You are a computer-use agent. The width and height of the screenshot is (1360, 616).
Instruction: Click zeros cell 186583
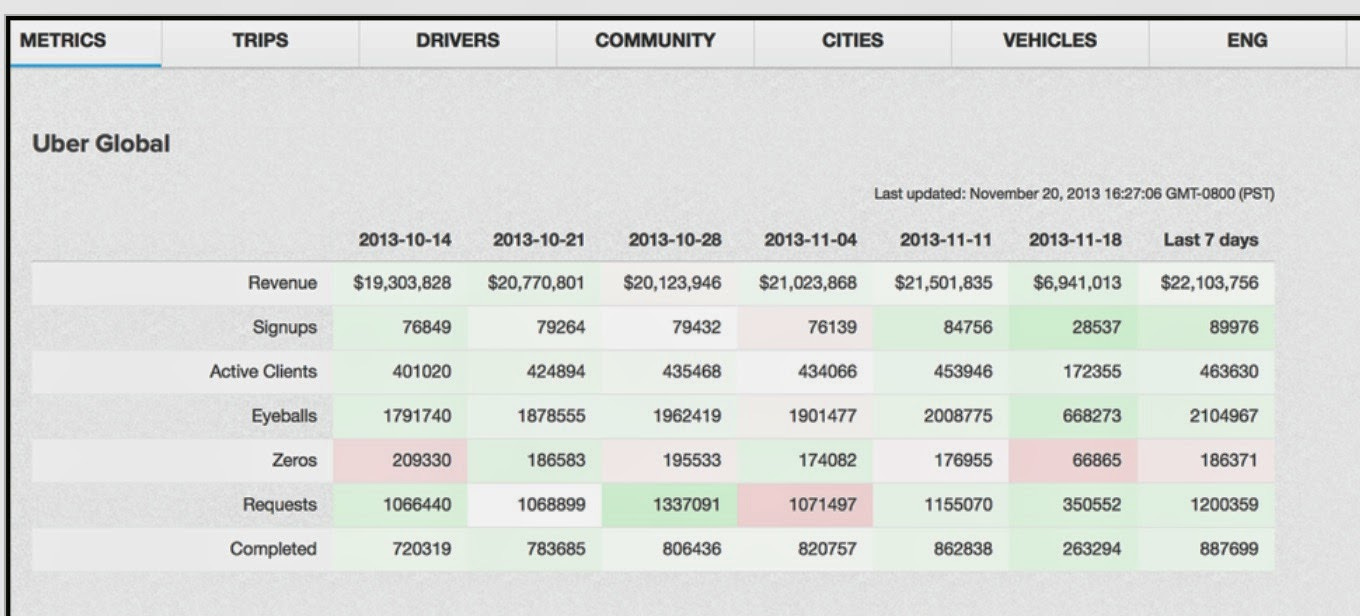pyautogui.click(x=535, y=461)
